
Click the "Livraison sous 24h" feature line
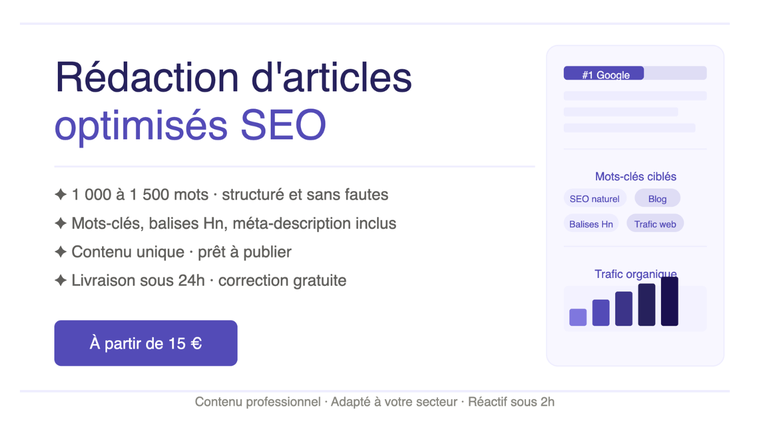(208, 281)
